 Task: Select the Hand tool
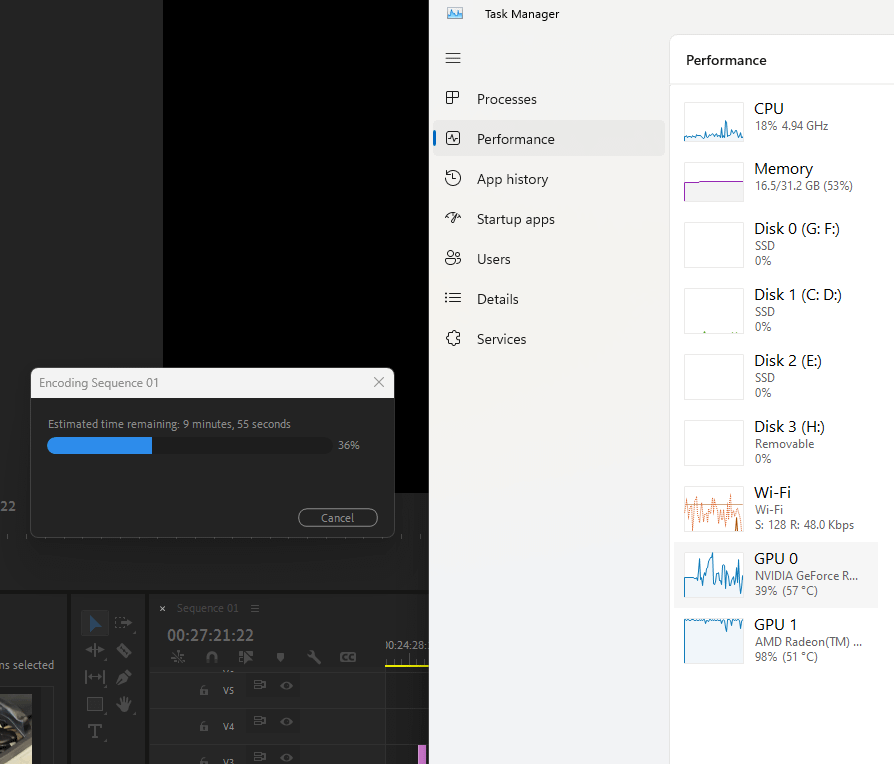point(124,704)
